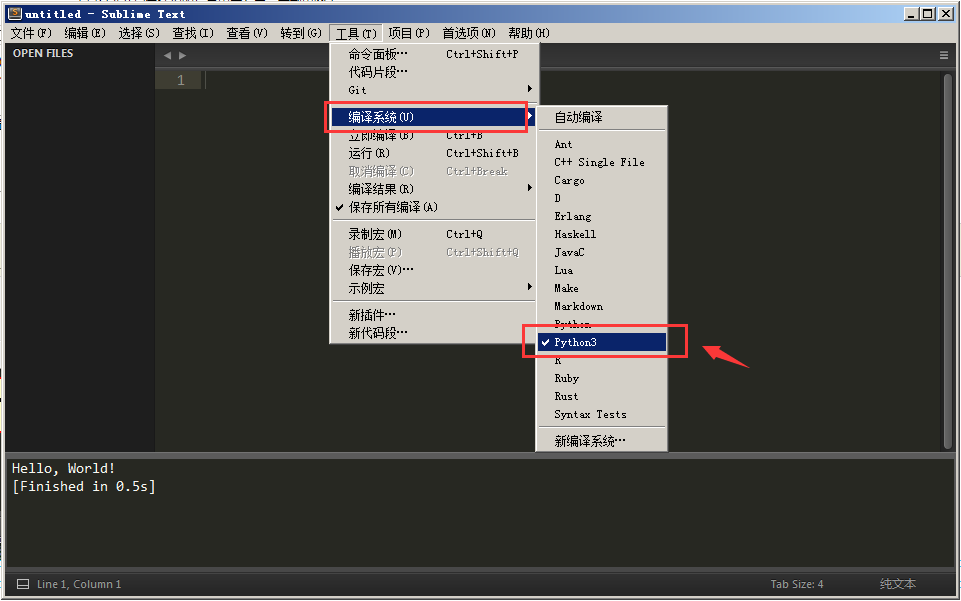Open tab options hamburger icon
961x601 pixels.
(x=944, y=55)
